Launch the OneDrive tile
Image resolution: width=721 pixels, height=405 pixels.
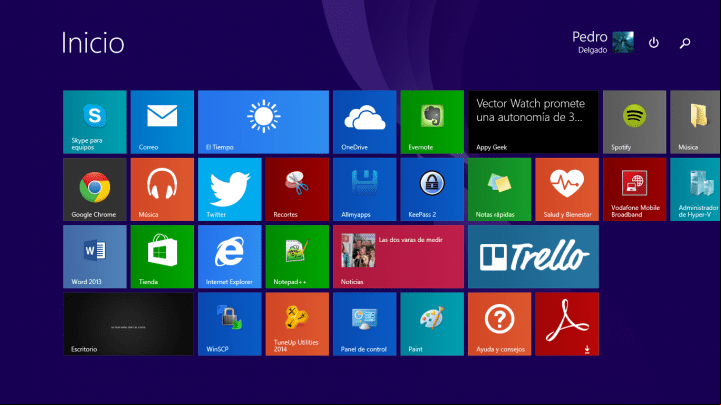pyautogui.click(x=365, y=122)
